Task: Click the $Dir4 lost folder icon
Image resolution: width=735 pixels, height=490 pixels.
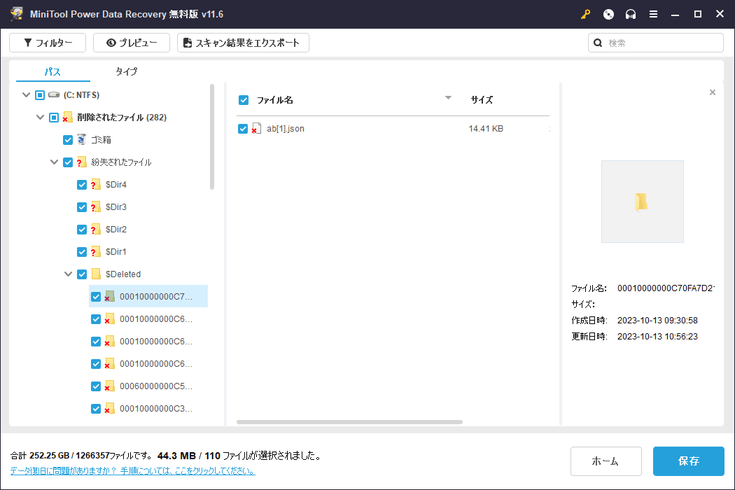Action: pyautogui.click(x=96, y=185)
